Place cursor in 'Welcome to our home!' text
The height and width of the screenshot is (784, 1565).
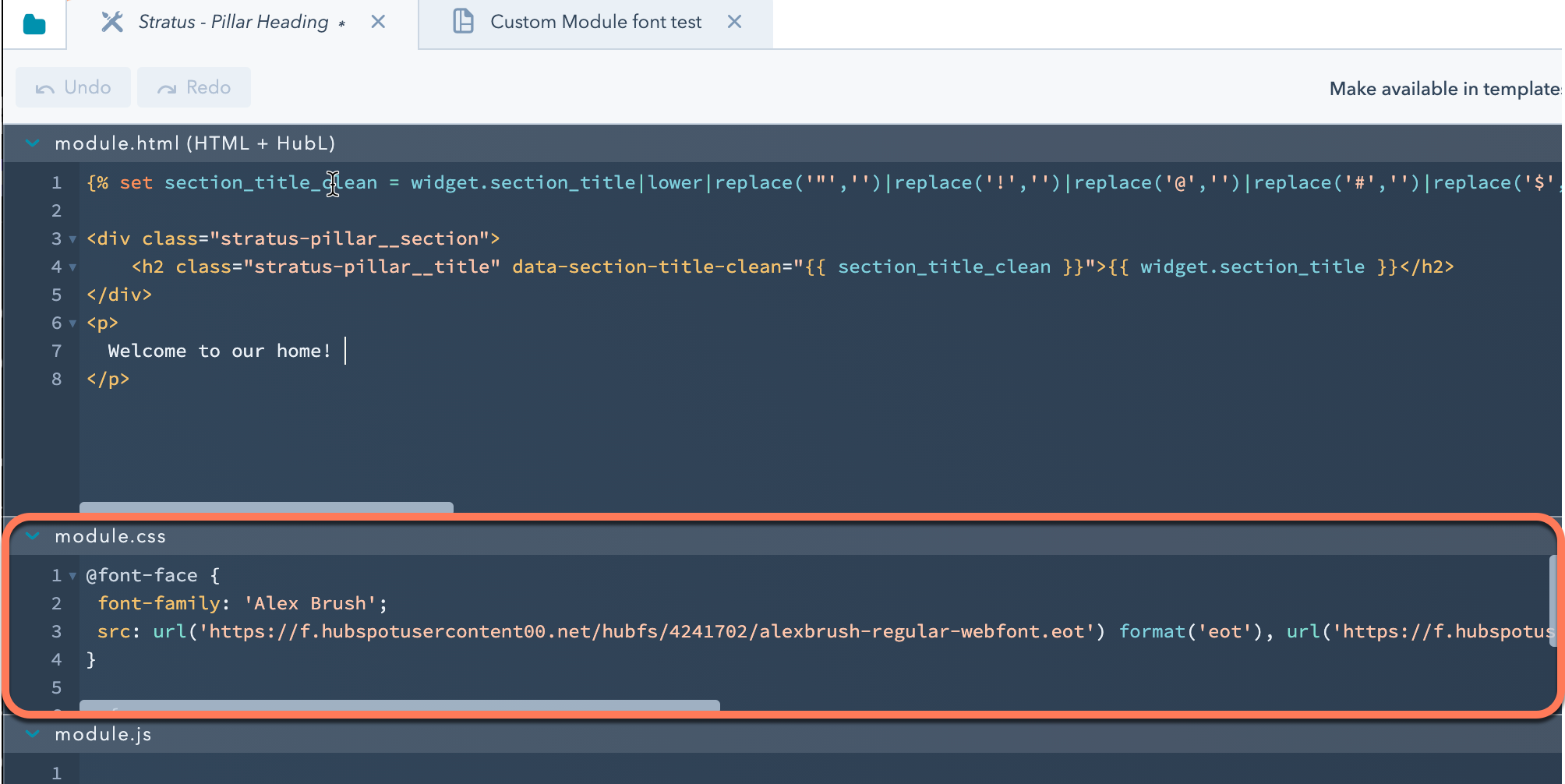(x=220, y=351)
